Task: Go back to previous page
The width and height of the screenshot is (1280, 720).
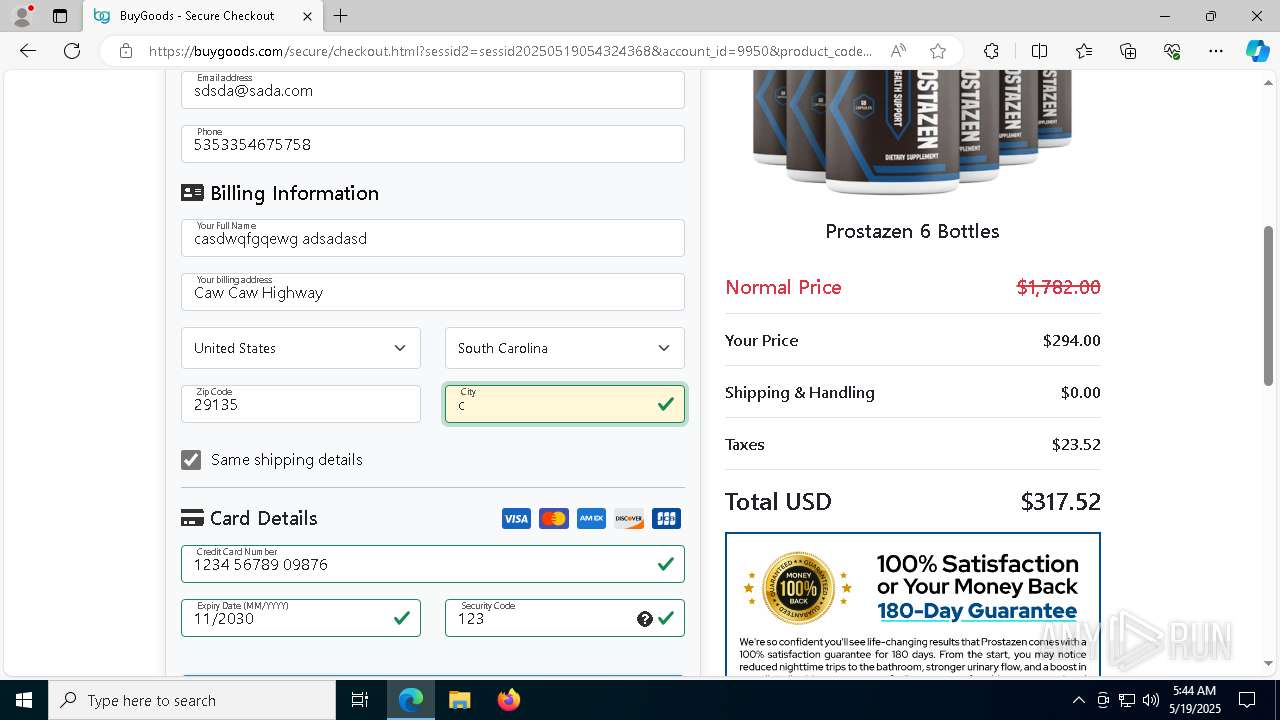Action: (28, 51)
